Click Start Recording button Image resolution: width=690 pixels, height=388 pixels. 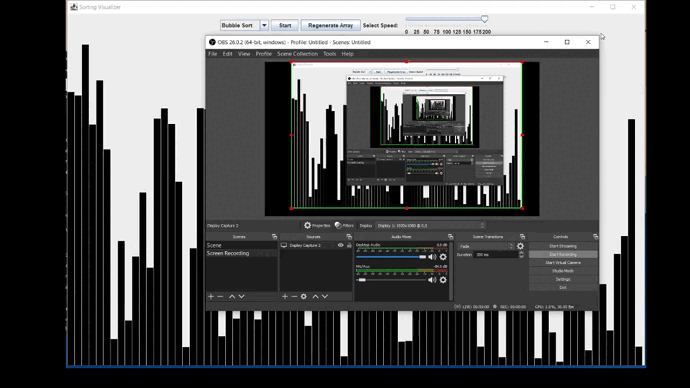click(563, 254)
